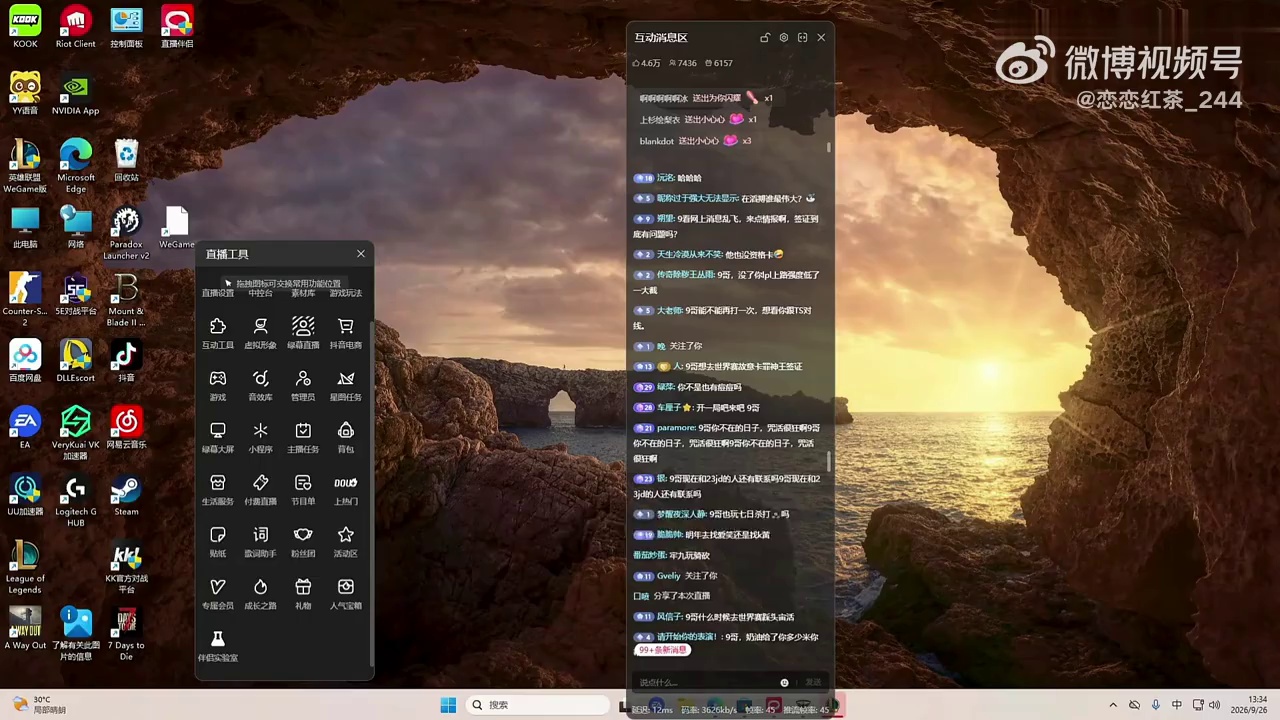
Task: Open 歌词助手 lyrics assistant
Action: (260, 541)
